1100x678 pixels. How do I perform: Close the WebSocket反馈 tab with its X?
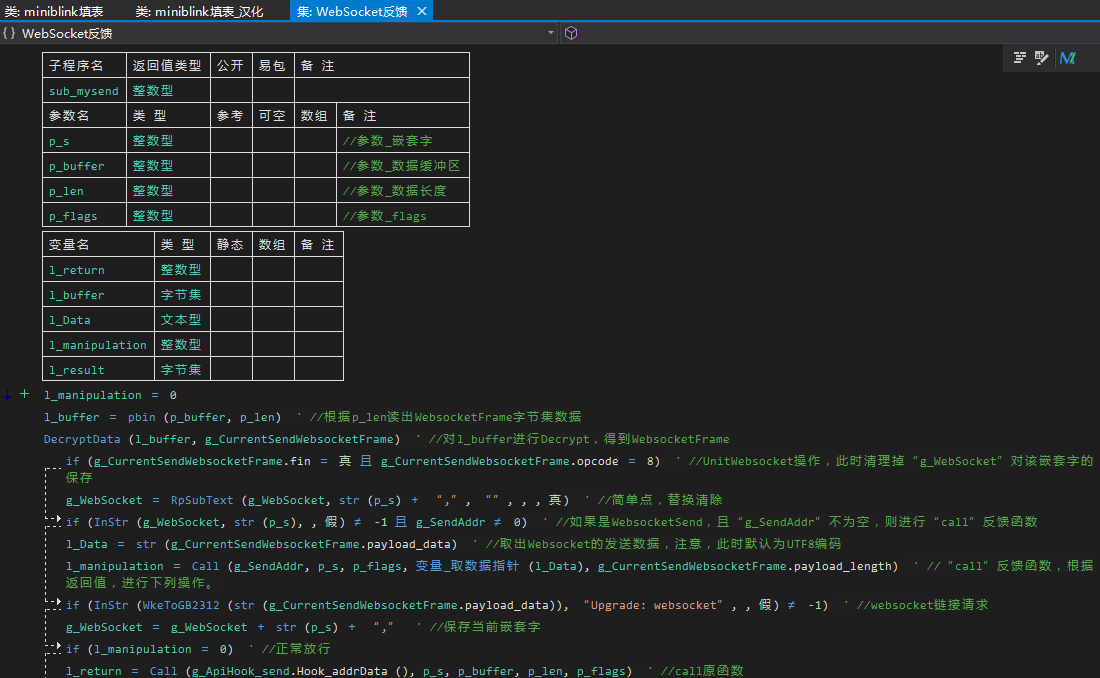pyautogui.click(x=422, y=11)
